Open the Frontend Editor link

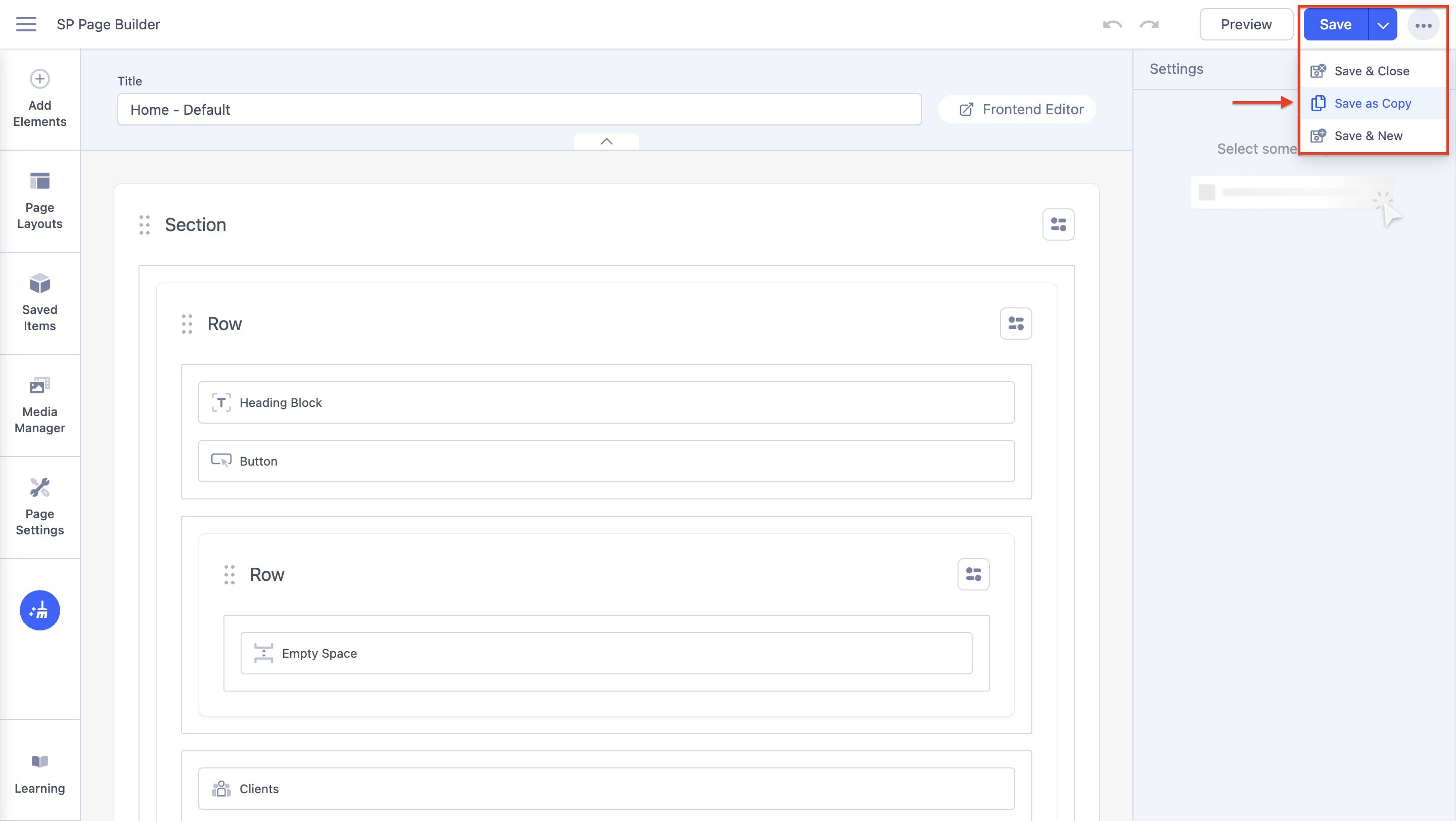[x=1021, y=109]
